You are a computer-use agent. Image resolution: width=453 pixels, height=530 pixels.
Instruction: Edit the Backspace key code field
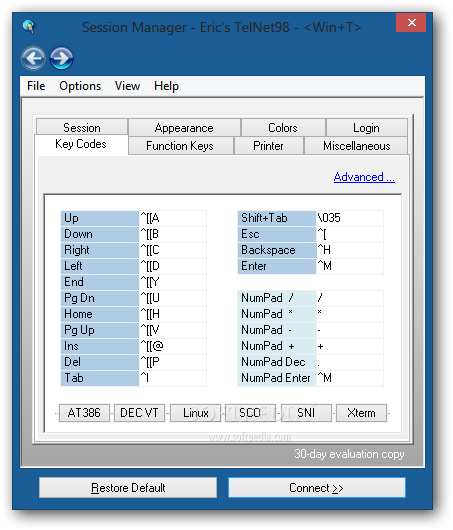tap(350, 250)
